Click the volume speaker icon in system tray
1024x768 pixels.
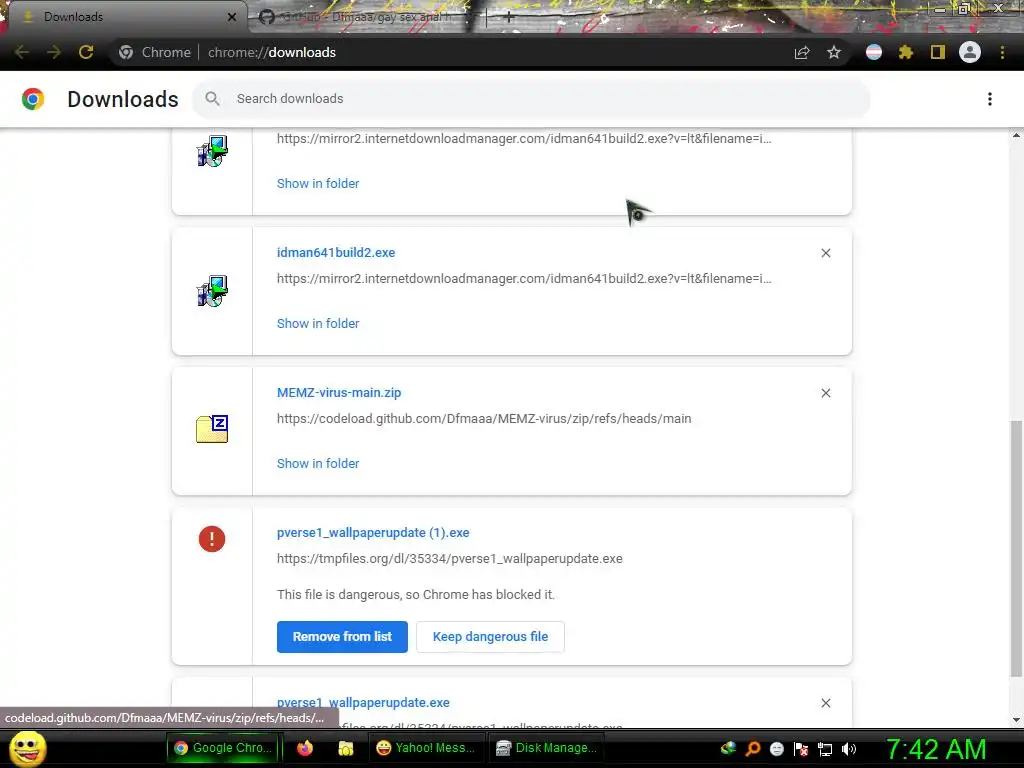[849, 749]
